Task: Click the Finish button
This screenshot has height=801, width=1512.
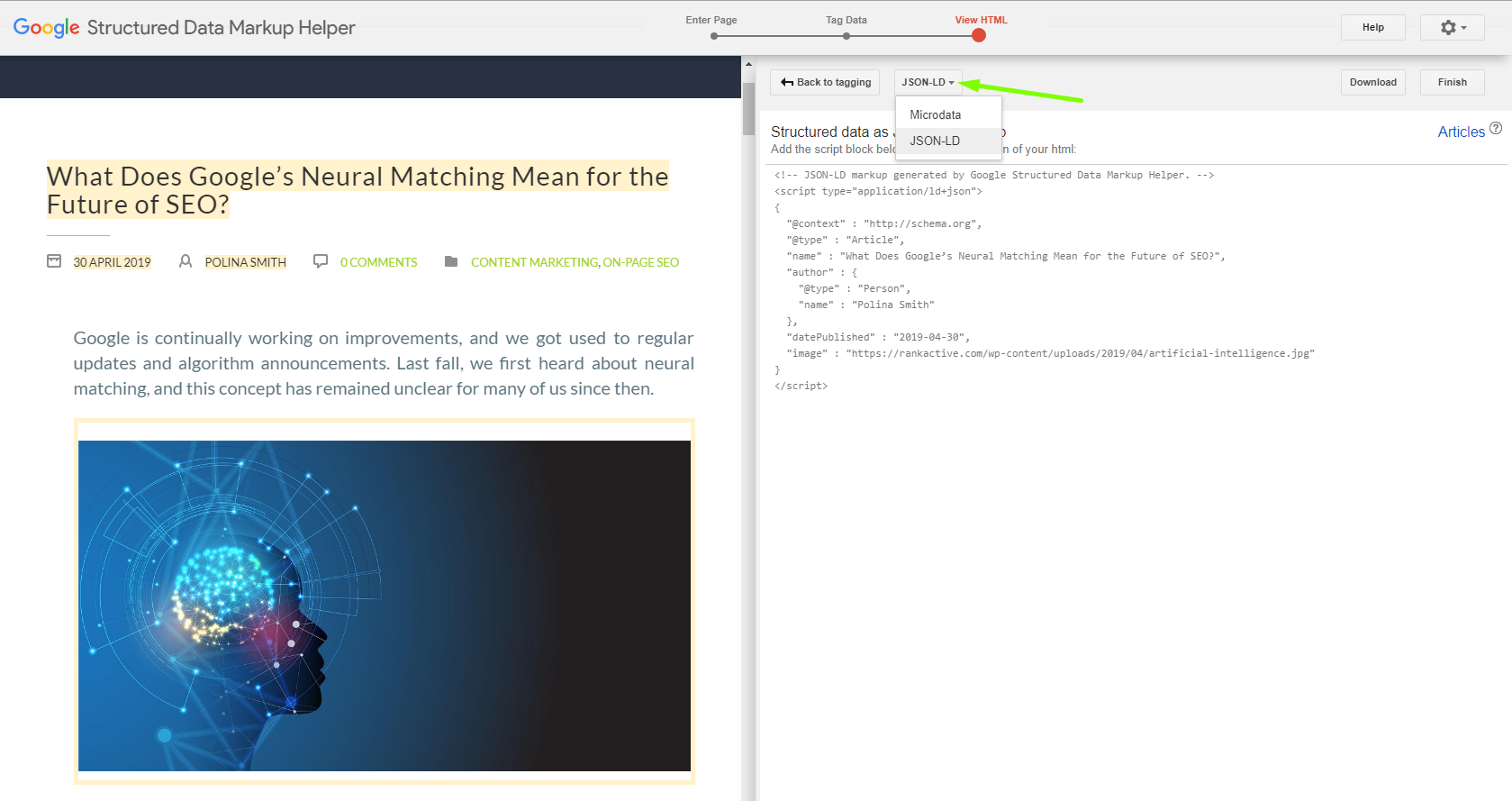Action: pos(1453,82)
